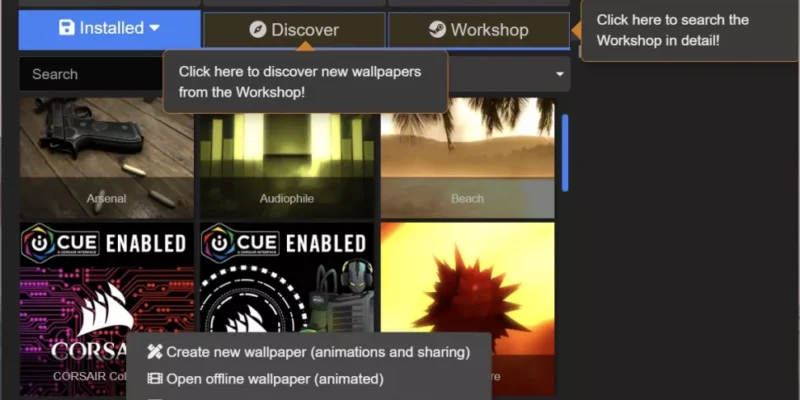Image resolution: width=800 pixels, height=400 pixels.
Task: Expand the Installed dropdown caret
Action: coord(154,29)
